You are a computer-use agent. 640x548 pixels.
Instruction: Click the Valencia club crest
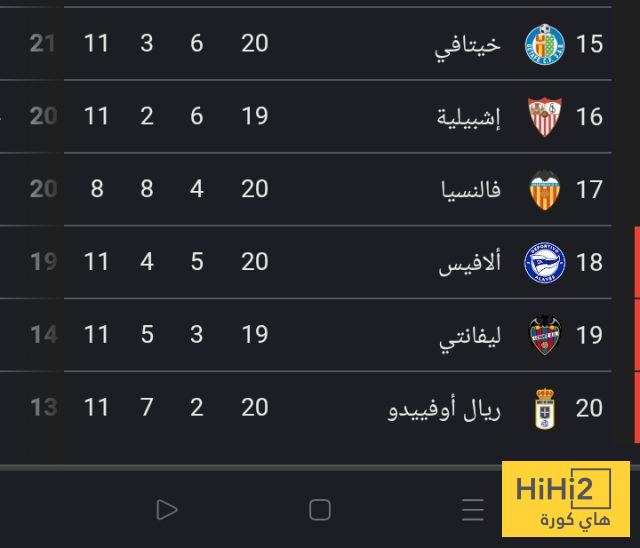(x=545, y=190)
